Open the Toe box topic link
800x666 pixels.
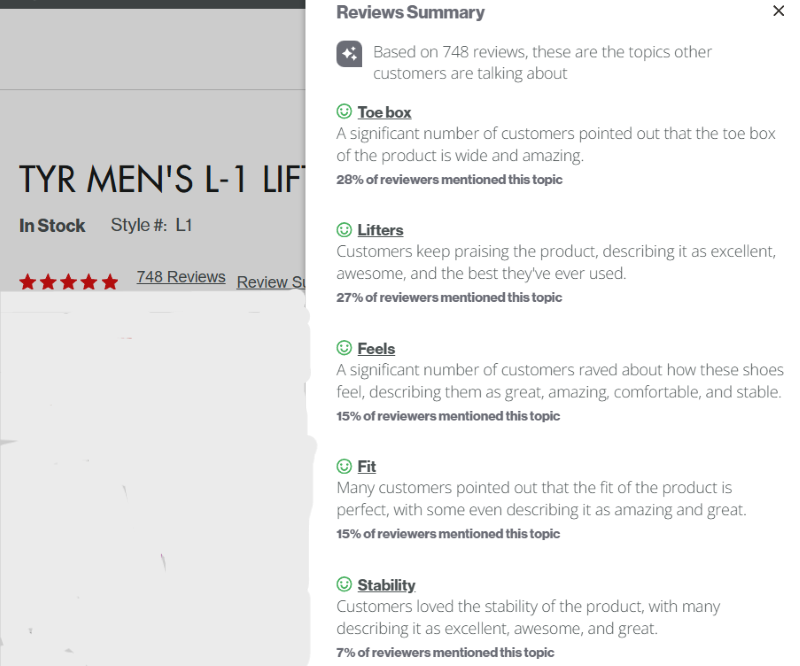point(384,112)
